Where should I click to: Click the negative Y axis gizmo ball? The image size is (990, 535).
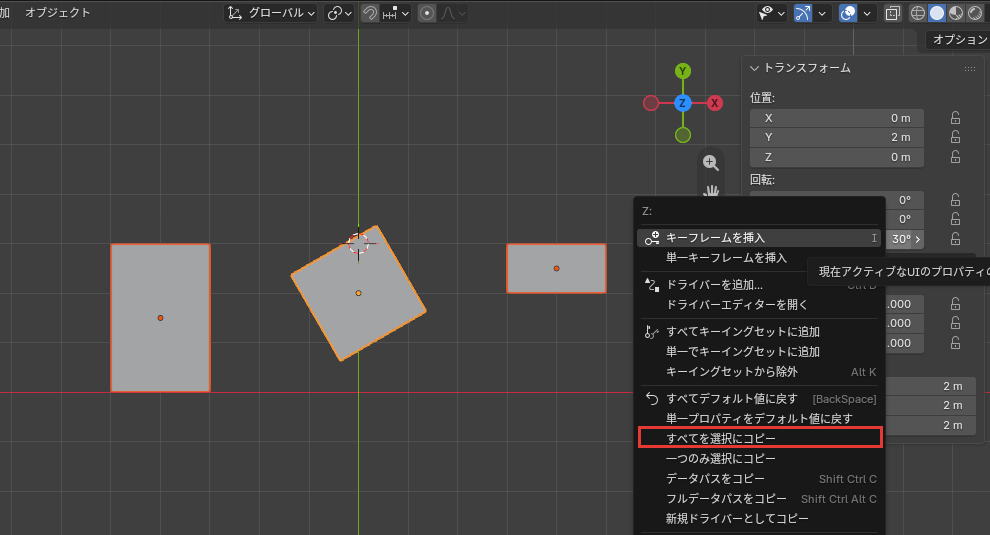[x=683, y=135]
